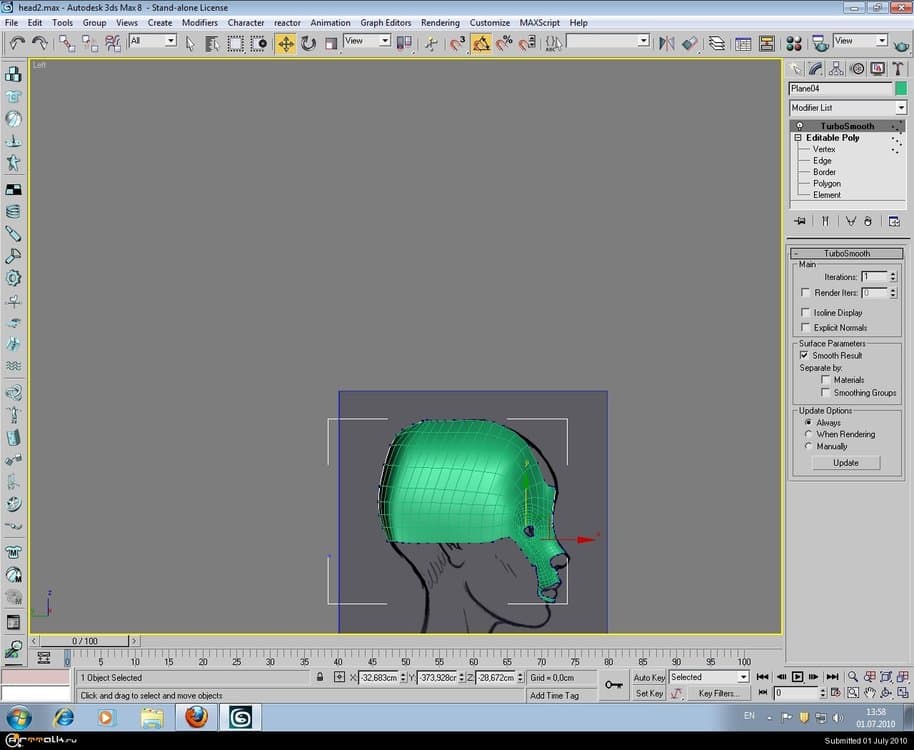The height and width of the screenshot is (750, 914).
Task: Click the Undo arrow icon
Action: click(17, 43)
